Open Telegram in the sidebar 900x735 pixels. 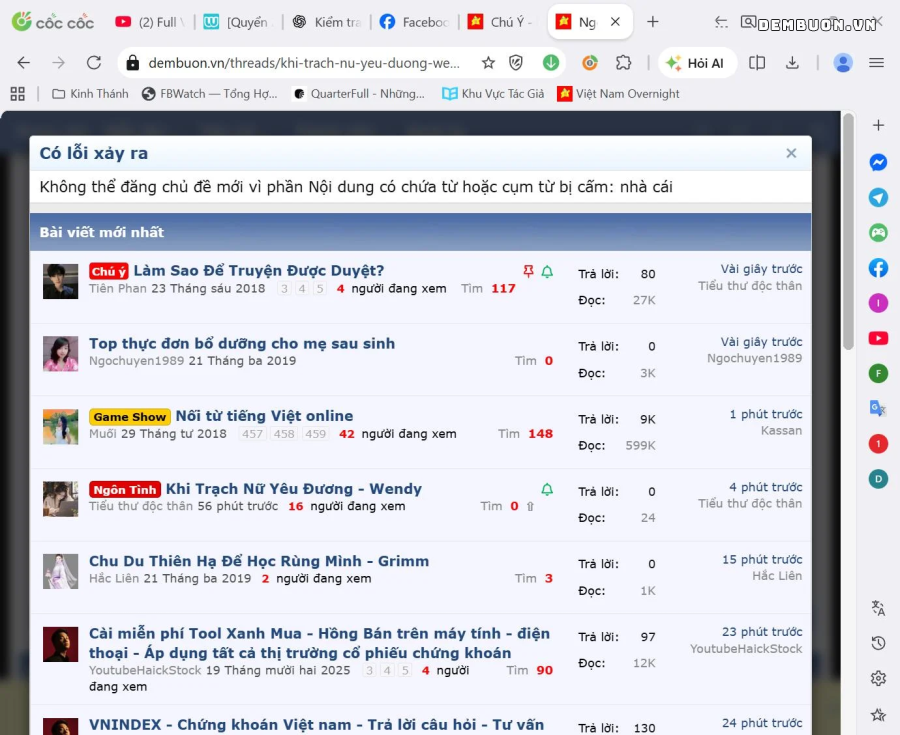pos(878,198)
